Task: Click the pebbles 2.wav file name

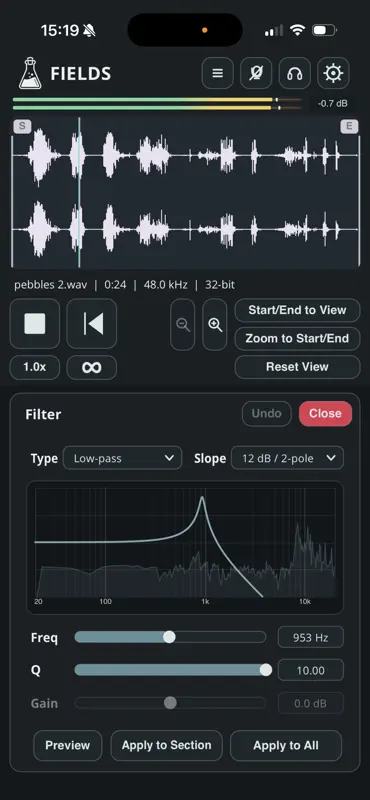Action: pyautogui.click(x=51, y=285)
